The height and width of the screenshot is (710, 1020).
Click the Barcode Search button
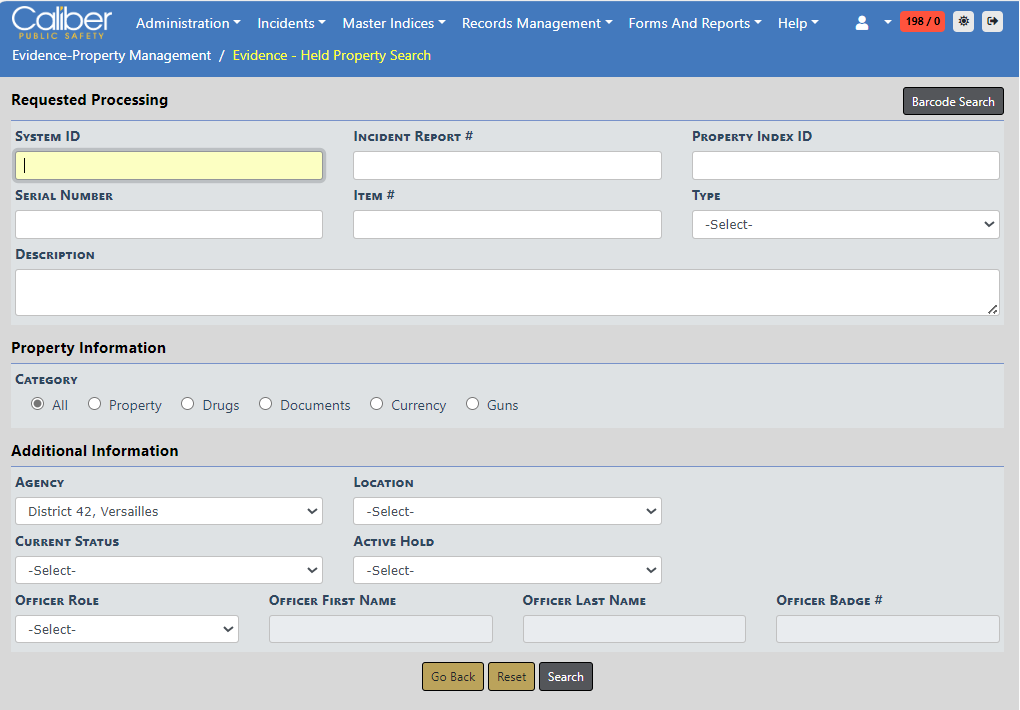pos(953,101)
